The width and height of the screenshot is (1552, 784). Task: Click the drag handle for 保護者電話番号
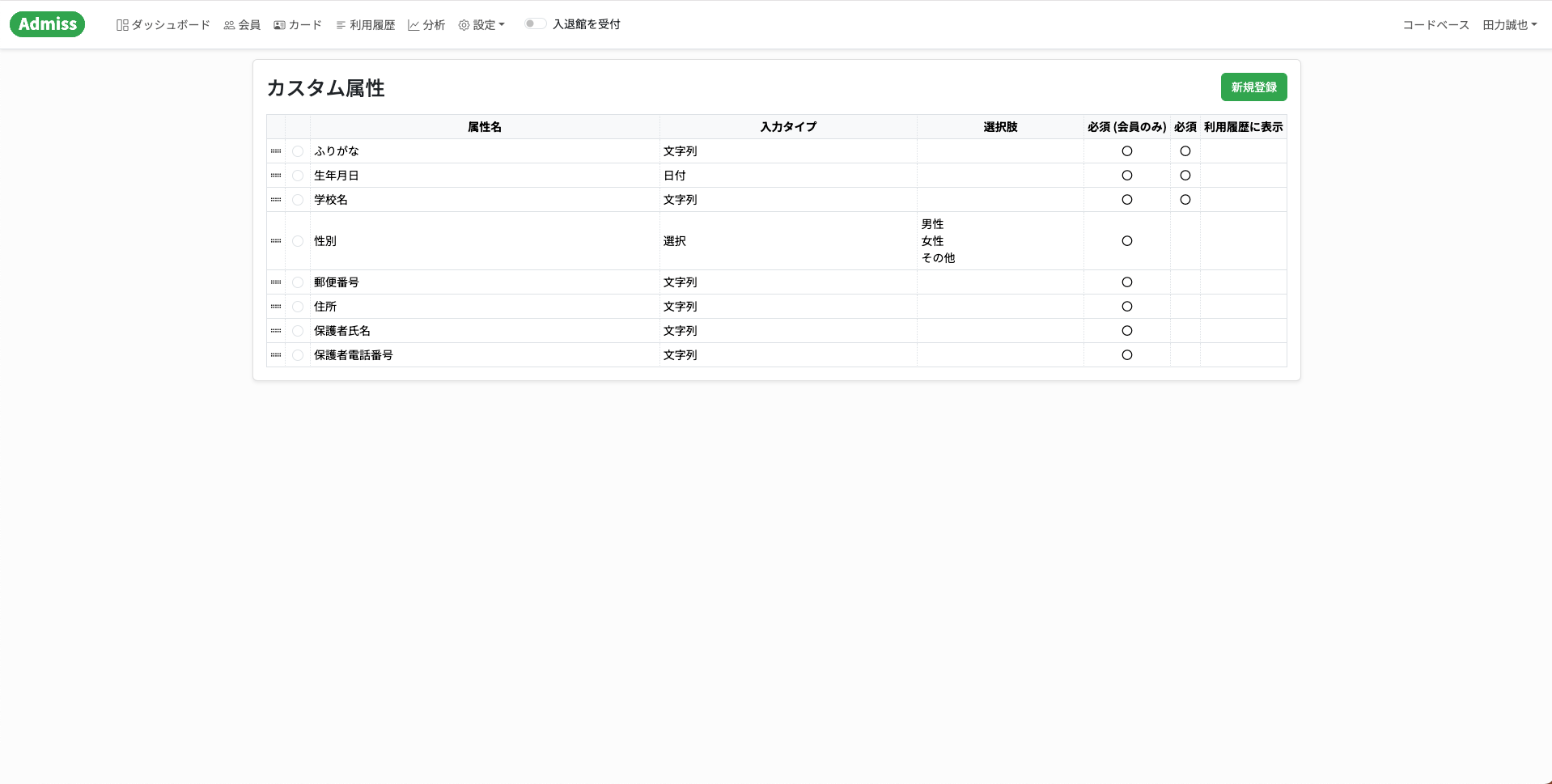tap(276, 355)
